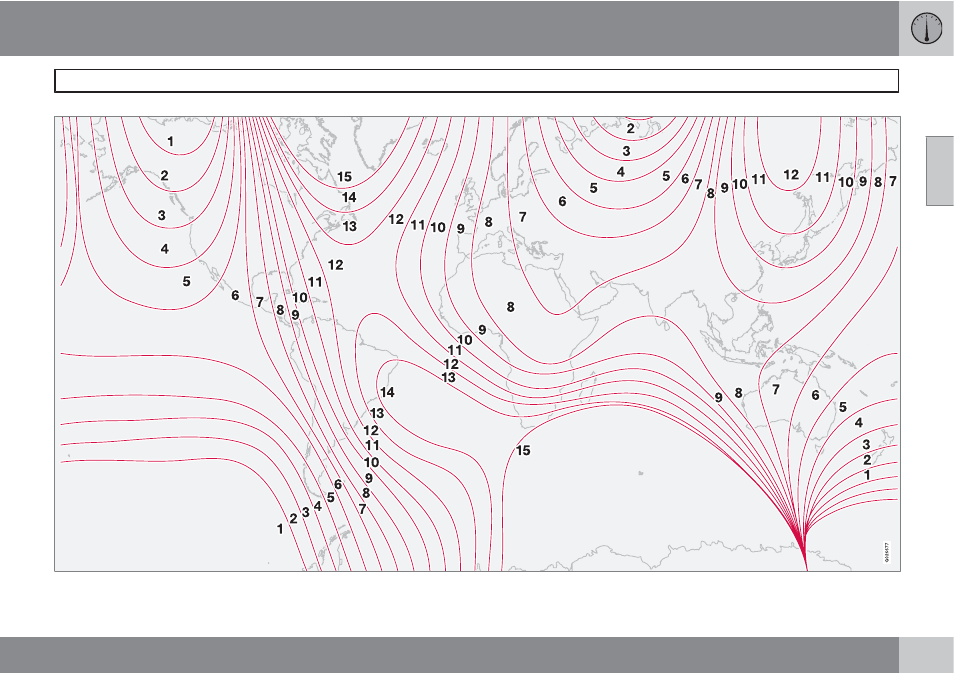Click the gauge icon in the header corner
The height and width of the screenshot is (673, 954).
[926, 29]
